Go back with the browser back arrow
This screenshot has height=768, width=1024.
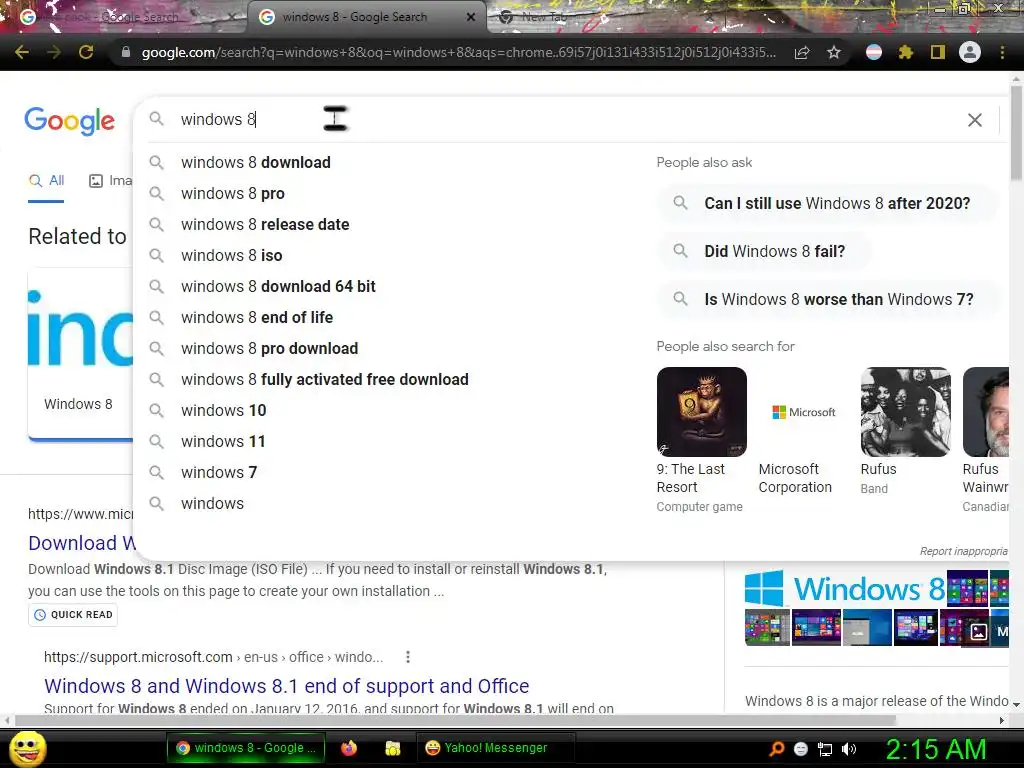coord(22,52)
